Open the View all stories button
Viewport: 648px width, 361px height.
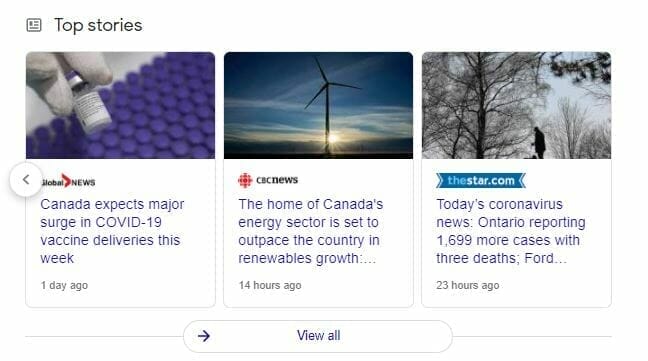[318, 336]
